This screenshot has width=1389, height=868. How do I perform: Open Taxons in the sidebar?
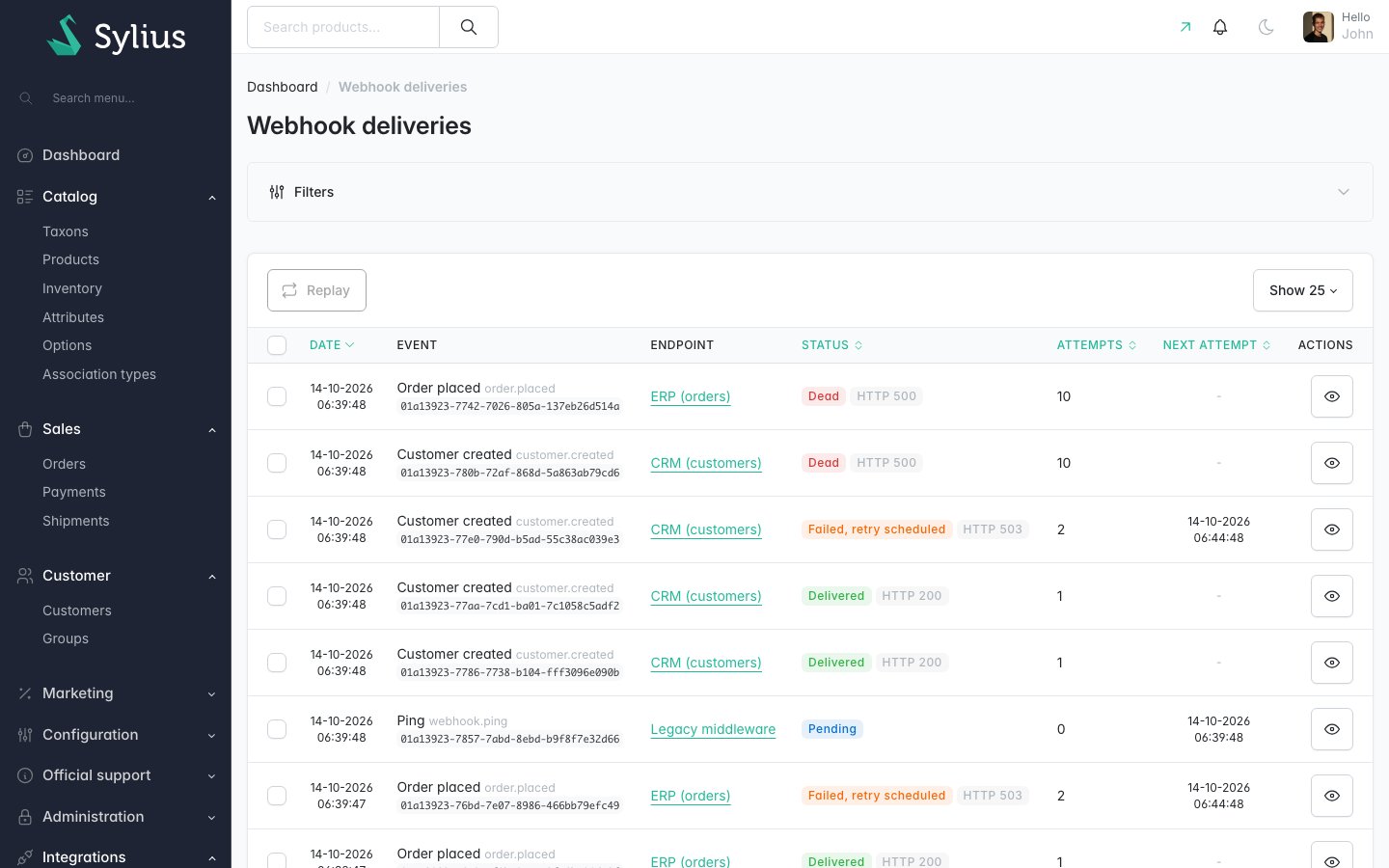tap(66, 231)
